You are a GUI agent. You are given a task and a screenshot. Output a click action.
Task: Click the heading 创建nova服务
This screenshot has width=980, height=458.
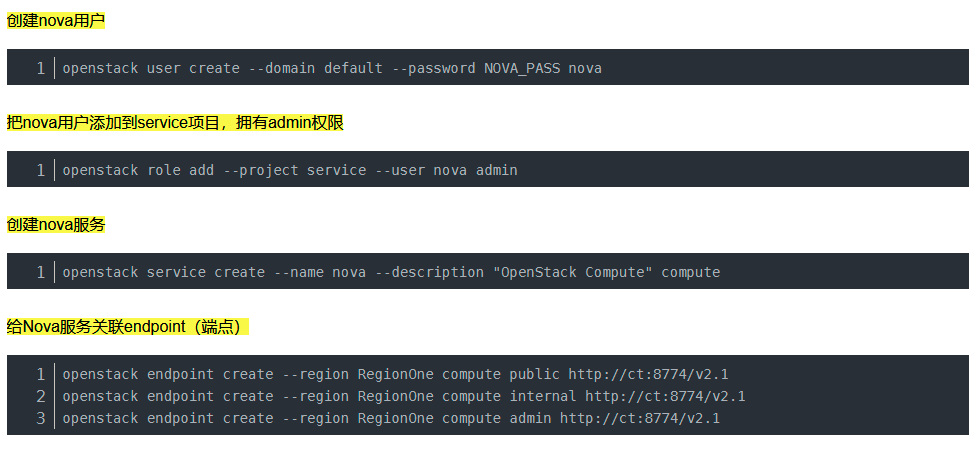point(56,224)
